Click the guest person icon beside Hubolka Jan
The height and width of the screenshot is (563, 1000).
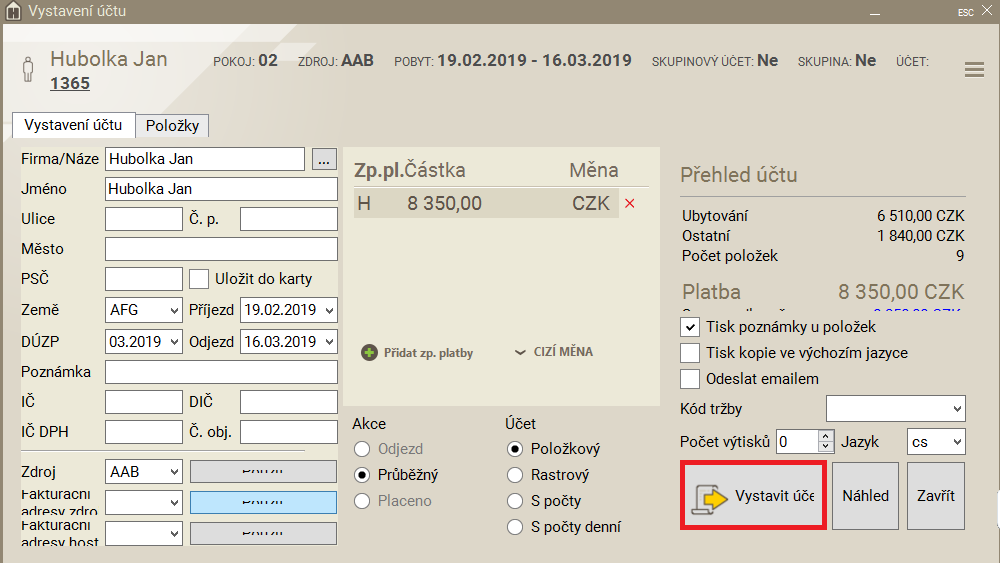(x=28, y=70)
